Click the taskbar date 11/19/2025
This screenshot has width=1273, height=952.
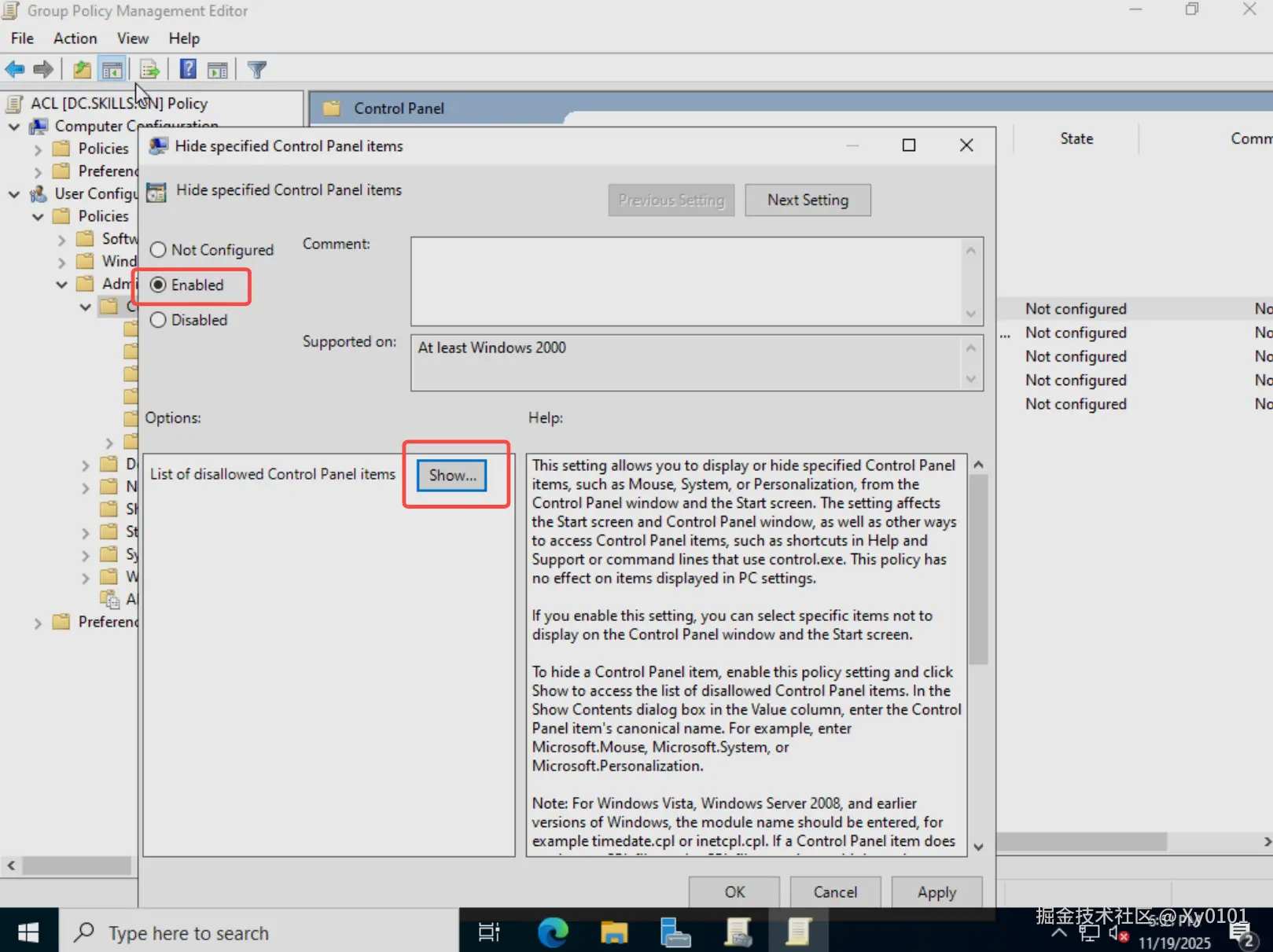point(1175,943)
